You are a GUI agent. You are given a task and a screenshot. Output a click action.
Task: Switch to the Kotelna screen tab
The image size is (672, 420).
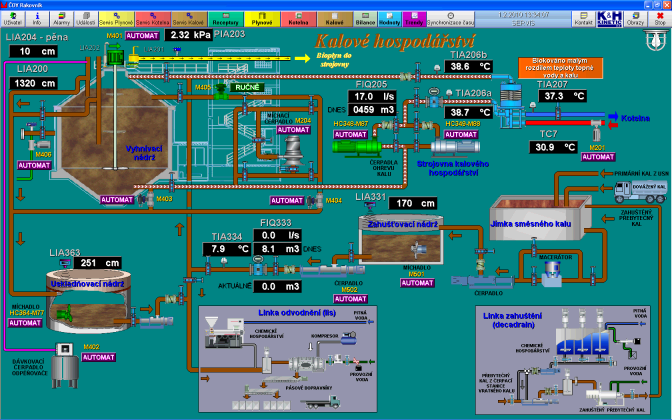(x=297, y=18)
